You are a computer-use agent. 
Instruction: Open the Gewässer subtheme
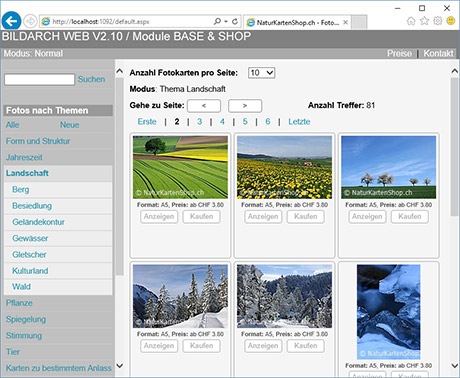[x=30, y=238]
